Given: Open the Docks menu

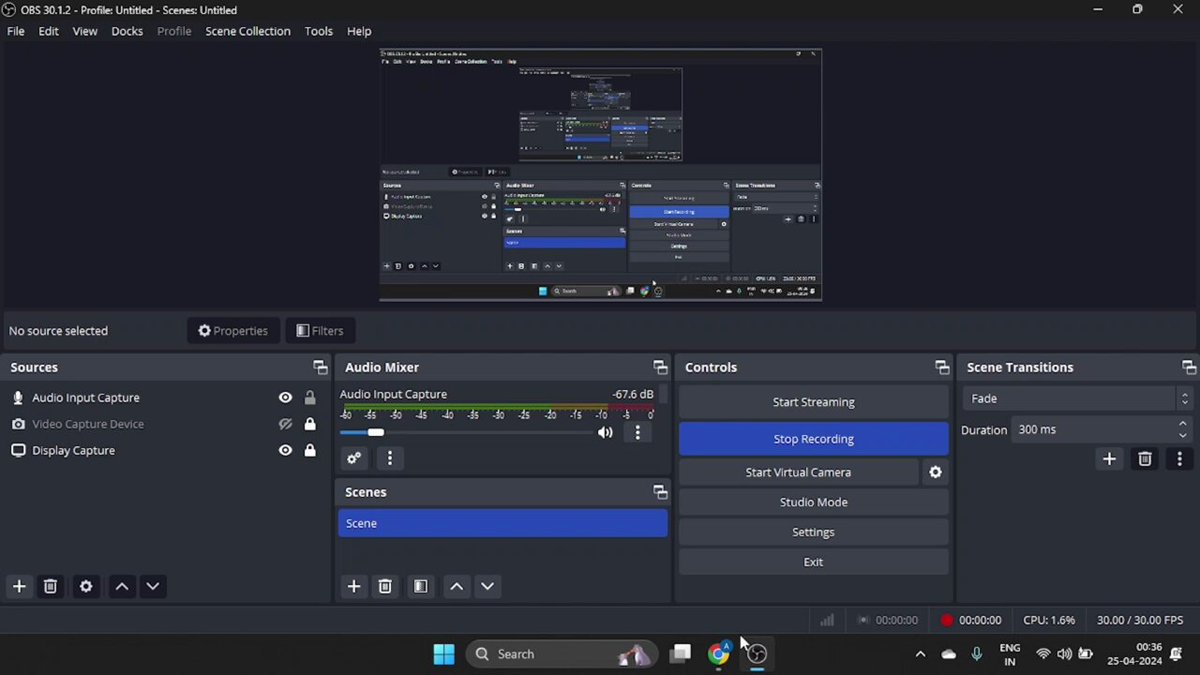Looking at the screenshot, I should [x=127, y=31].
